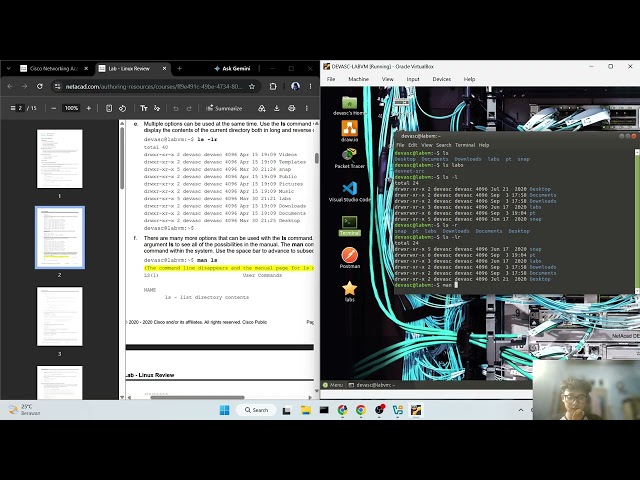The height and width of the screenshot is (480, 640).
Task: Zoom out using the minus button
Action: click(53, 108)
